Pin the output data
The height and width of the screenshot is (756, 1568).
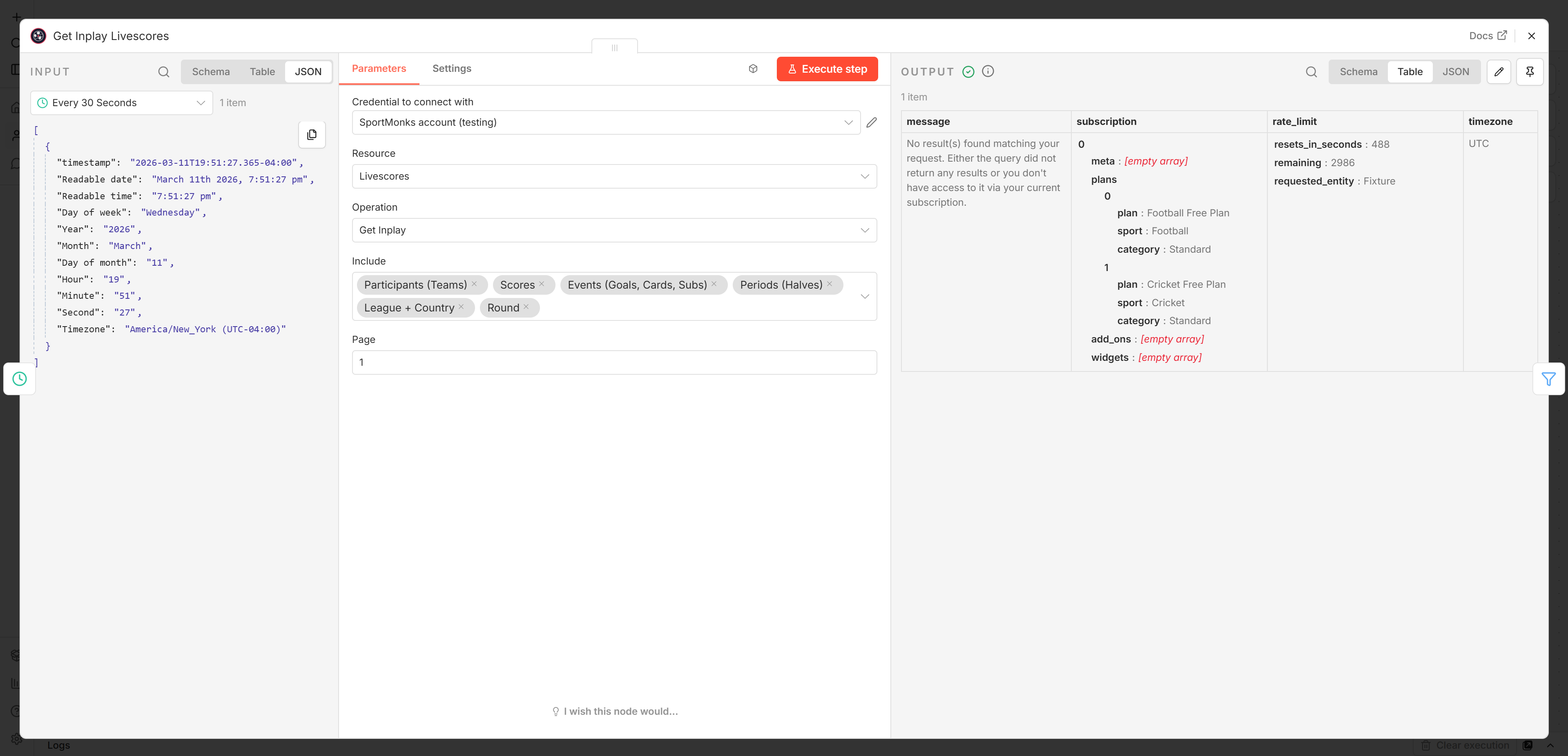click(1530, 72)
